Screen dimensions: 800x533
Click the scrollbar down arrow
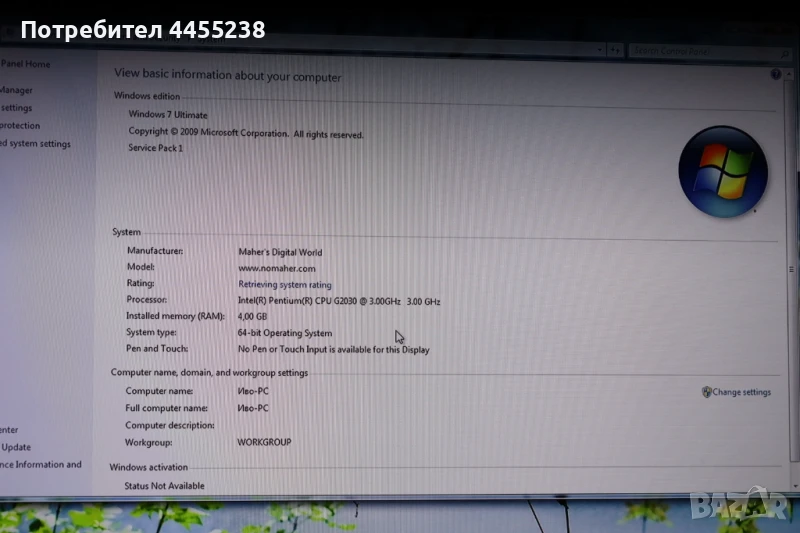click(796, 487)
